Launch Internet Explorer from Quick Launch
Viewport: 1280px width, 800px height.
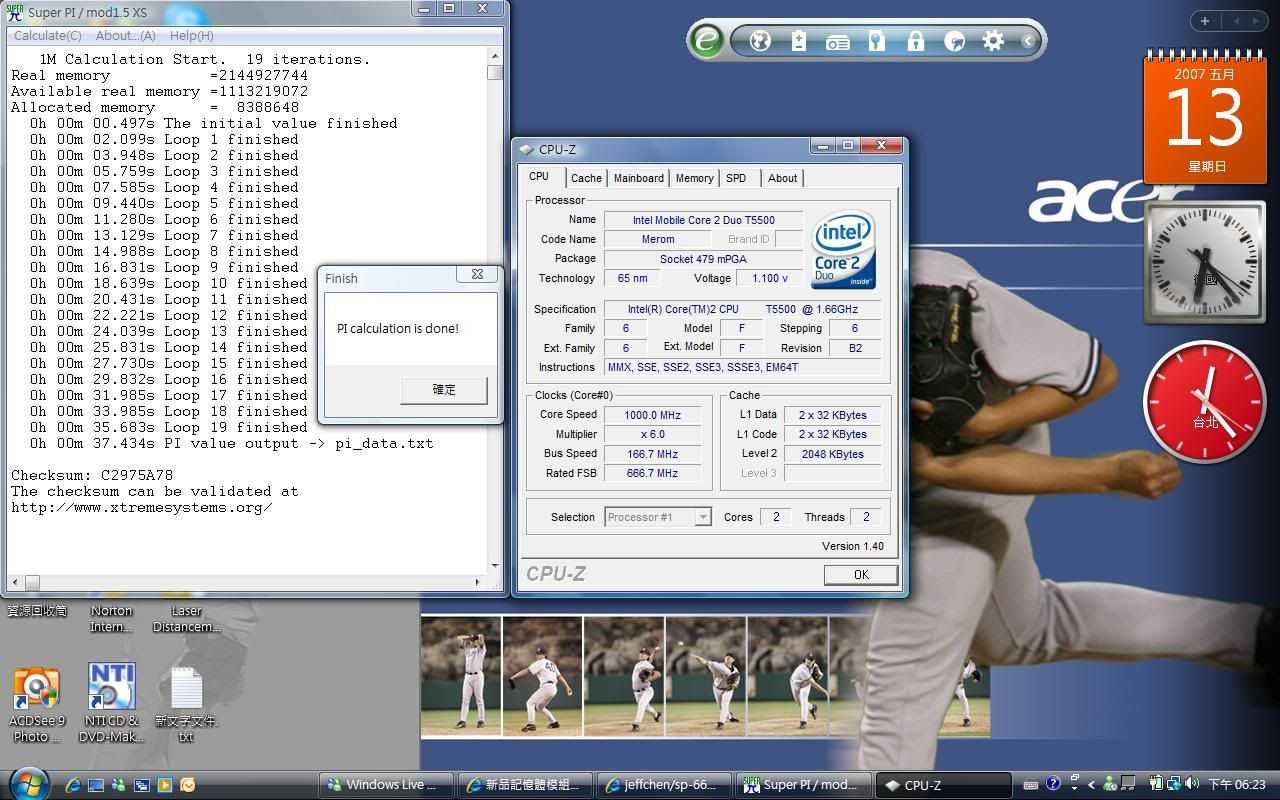click(x=73, y=785)
